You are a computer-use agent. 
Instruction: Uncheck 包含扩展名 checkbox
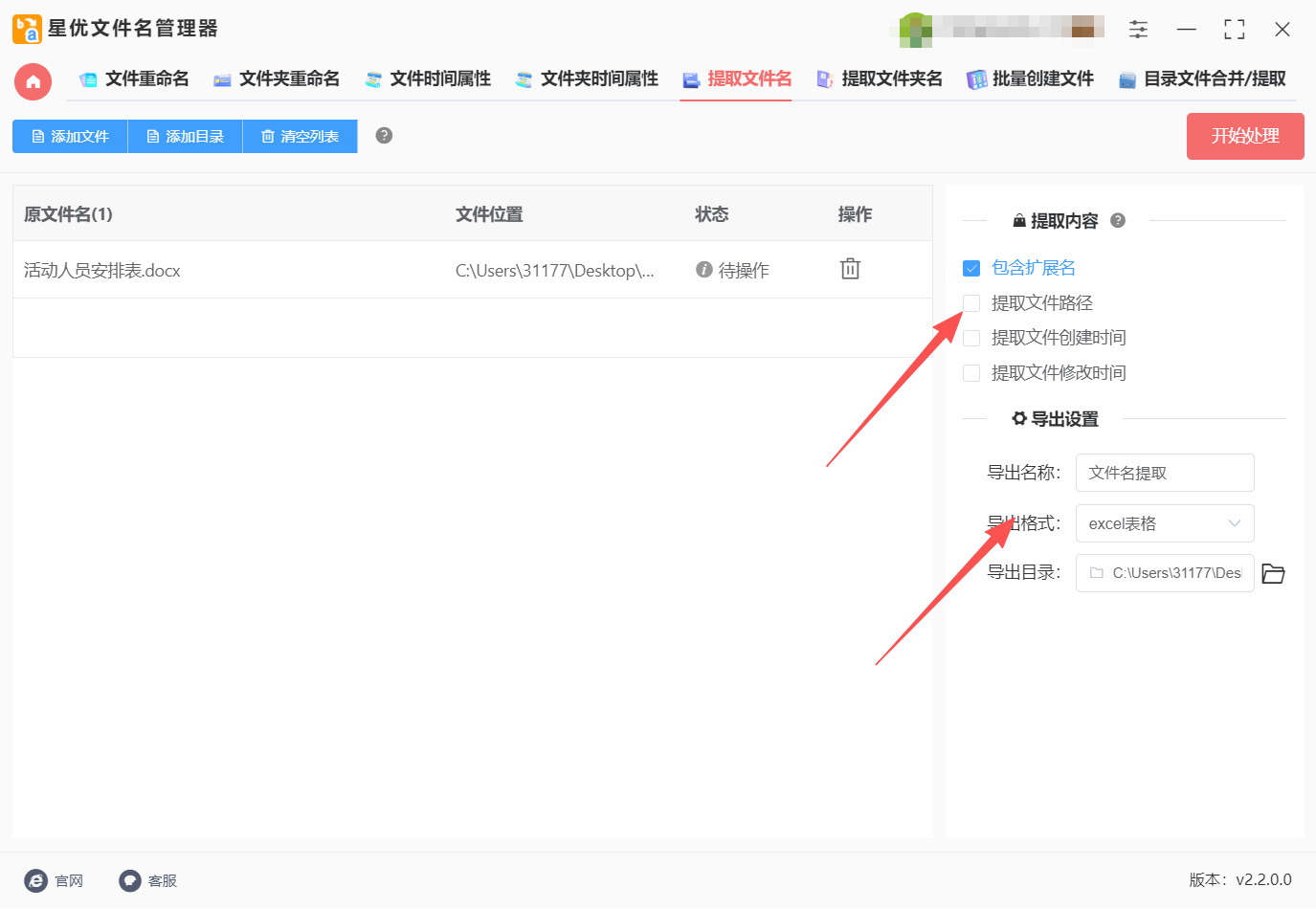tap(971, 268)
